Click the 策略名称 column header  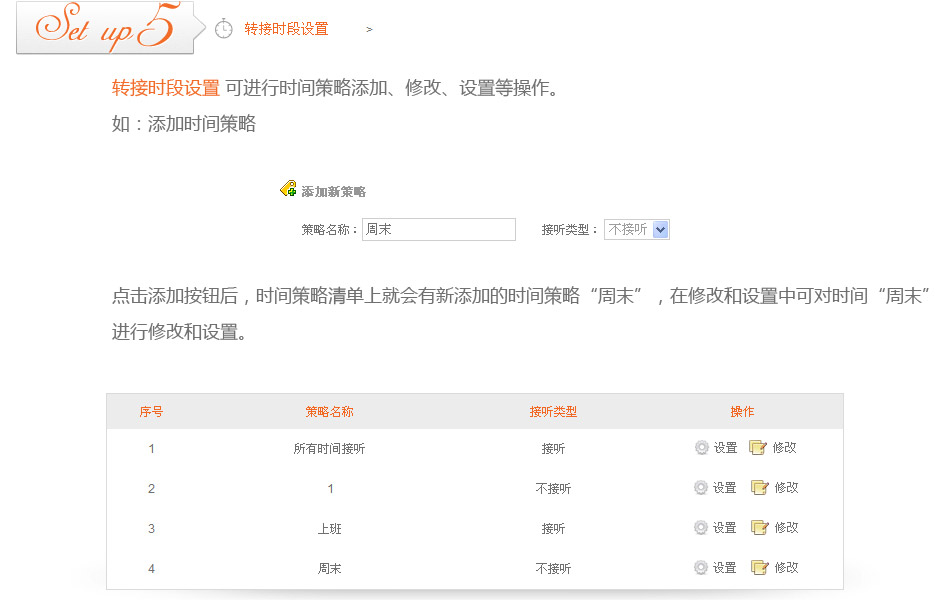[329, 411]
